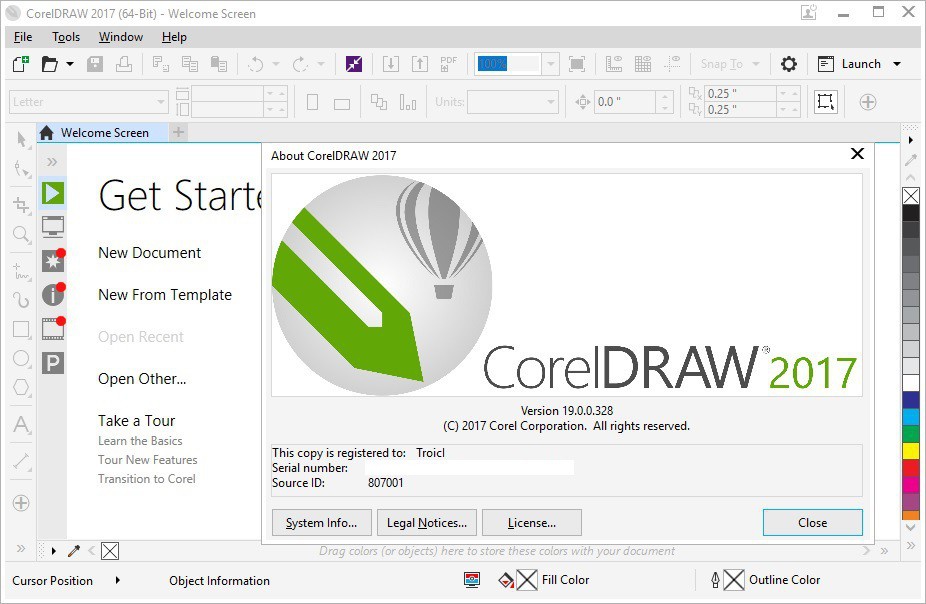
Task: Open the Window menu
Action: pos(121,37)
